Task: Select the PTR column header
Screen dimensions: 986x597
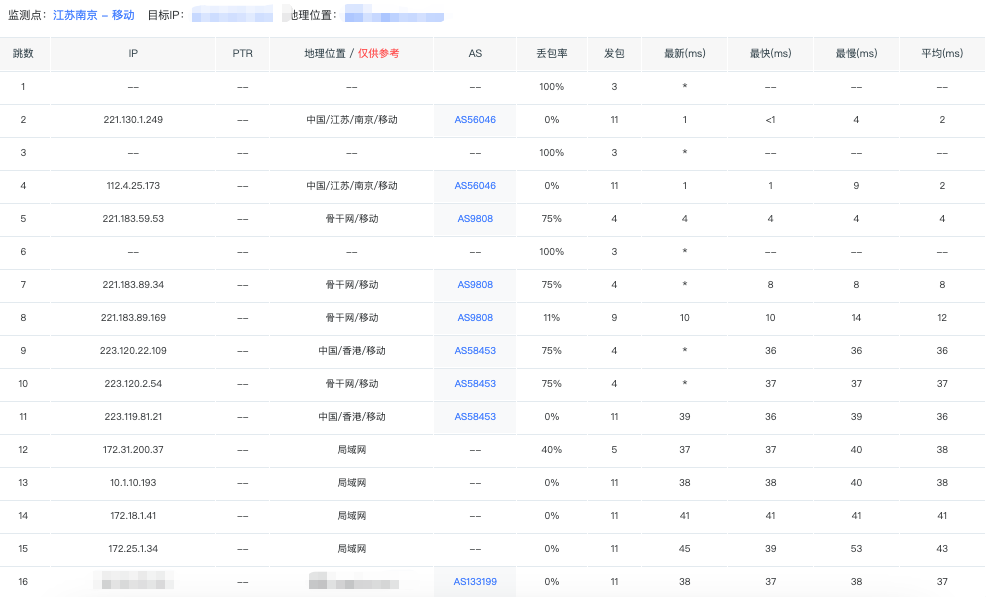Action: pos(242,54)
